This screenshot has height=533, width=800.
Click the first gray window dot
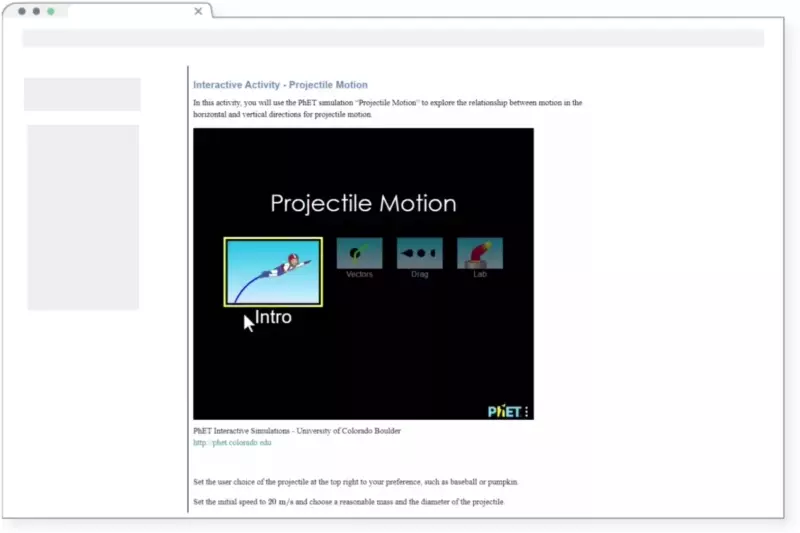click(x=23, y=11)
